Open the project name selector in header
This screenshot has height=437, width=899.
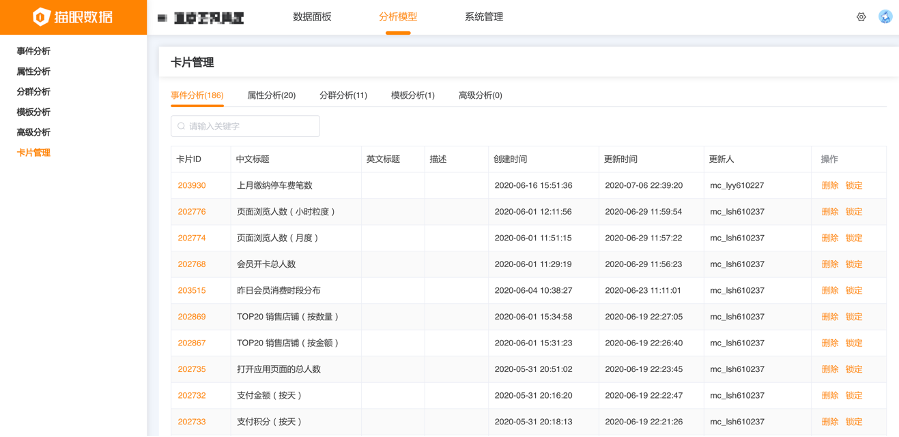(209, 18)
